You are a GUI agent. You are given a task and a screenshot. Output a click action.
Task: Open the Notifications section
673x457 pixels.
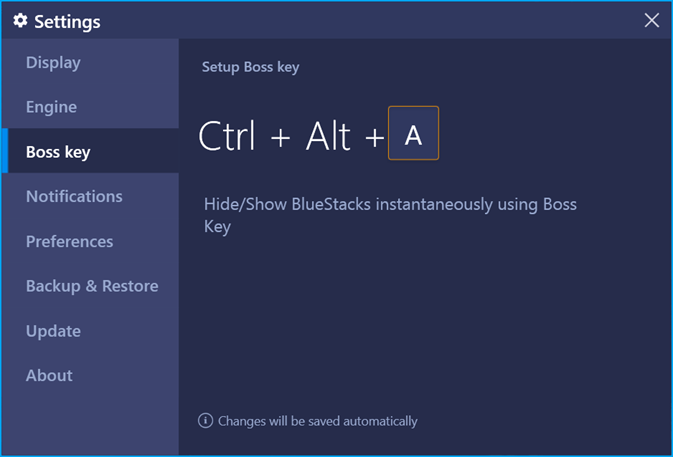90,196
